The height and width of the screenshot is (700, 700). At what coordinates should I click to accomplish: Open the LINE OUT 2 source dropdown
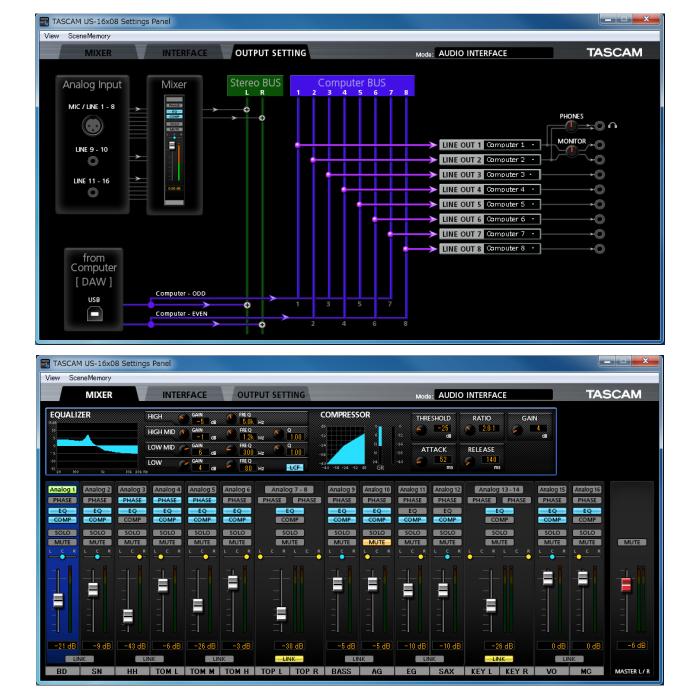pyautogui.click(x=512, y=160)
